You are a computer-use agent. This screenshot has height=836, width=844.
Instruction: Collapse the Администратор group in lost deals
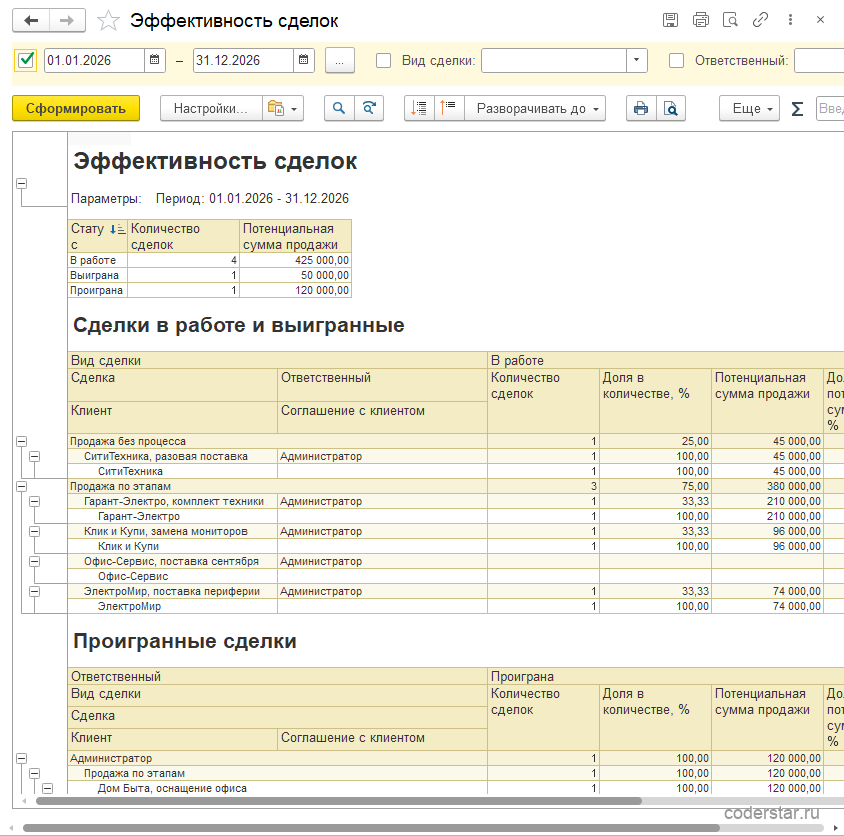(x=22, y=758)
